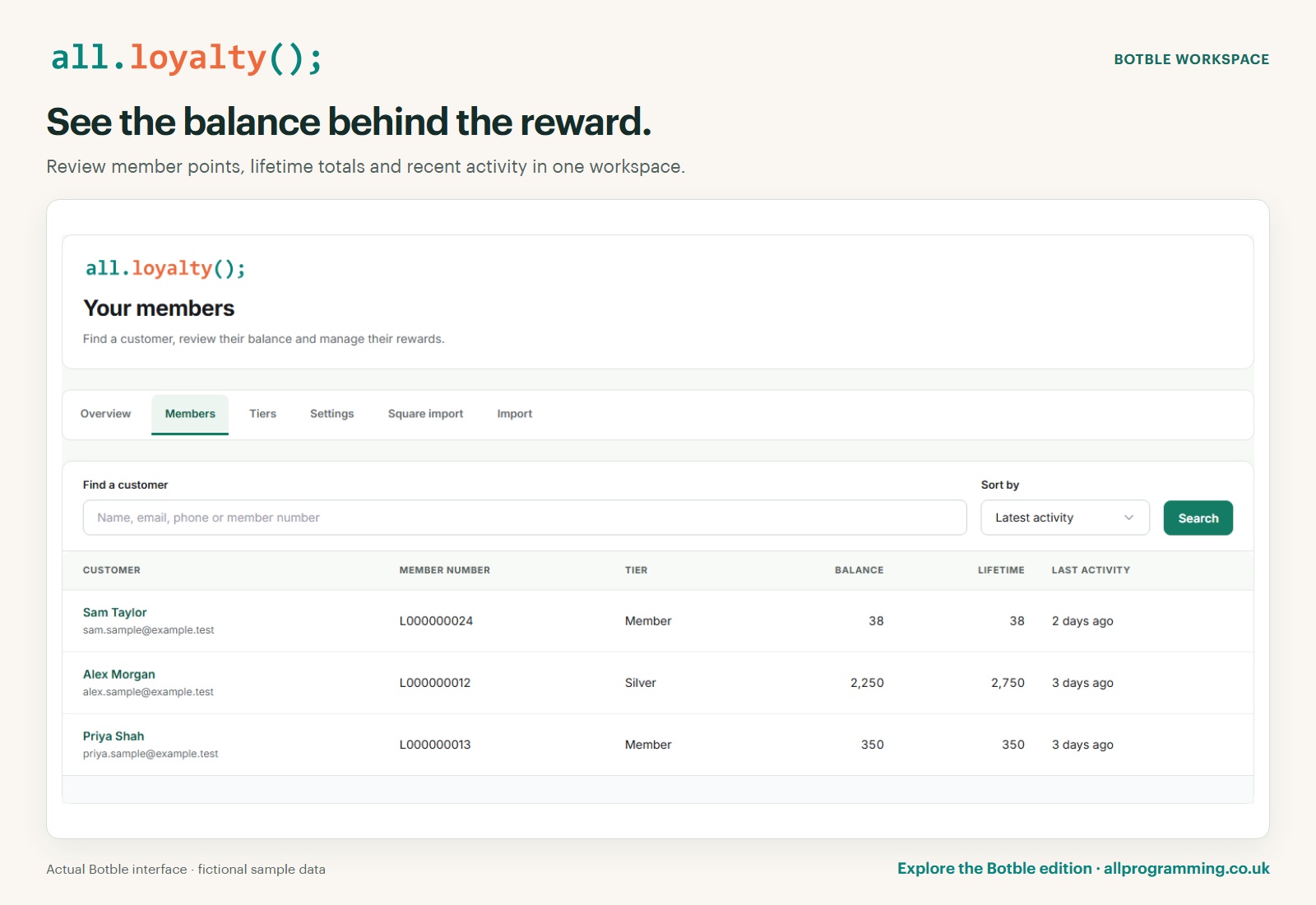The height and width of the screenshot is (905, 1316).
Task: Click the all.loyalty(); logo inside the panel
Action: pyautogui.click(x=165, y=268)
